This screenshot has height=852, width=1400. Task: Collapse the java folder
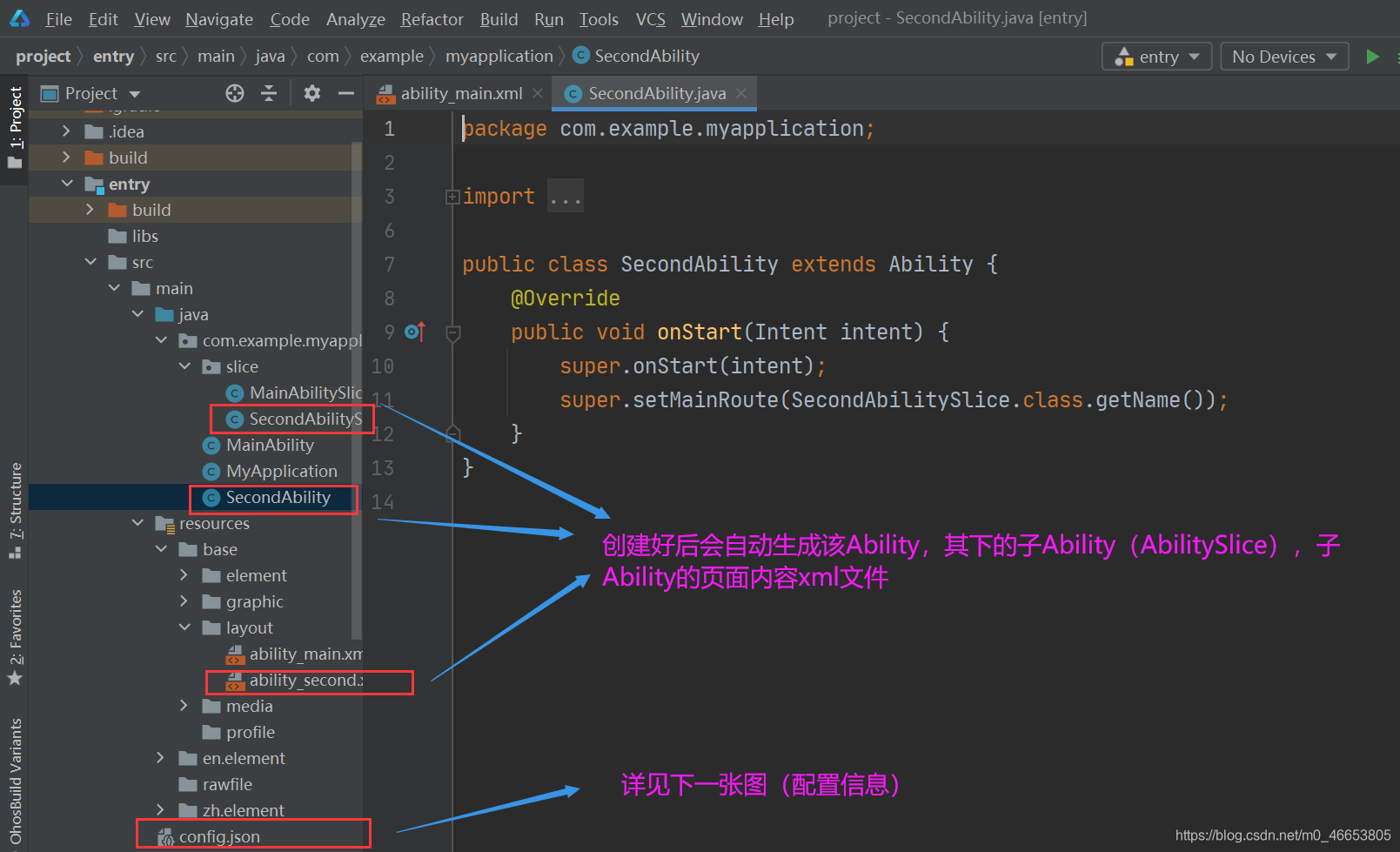pos(137,314)
